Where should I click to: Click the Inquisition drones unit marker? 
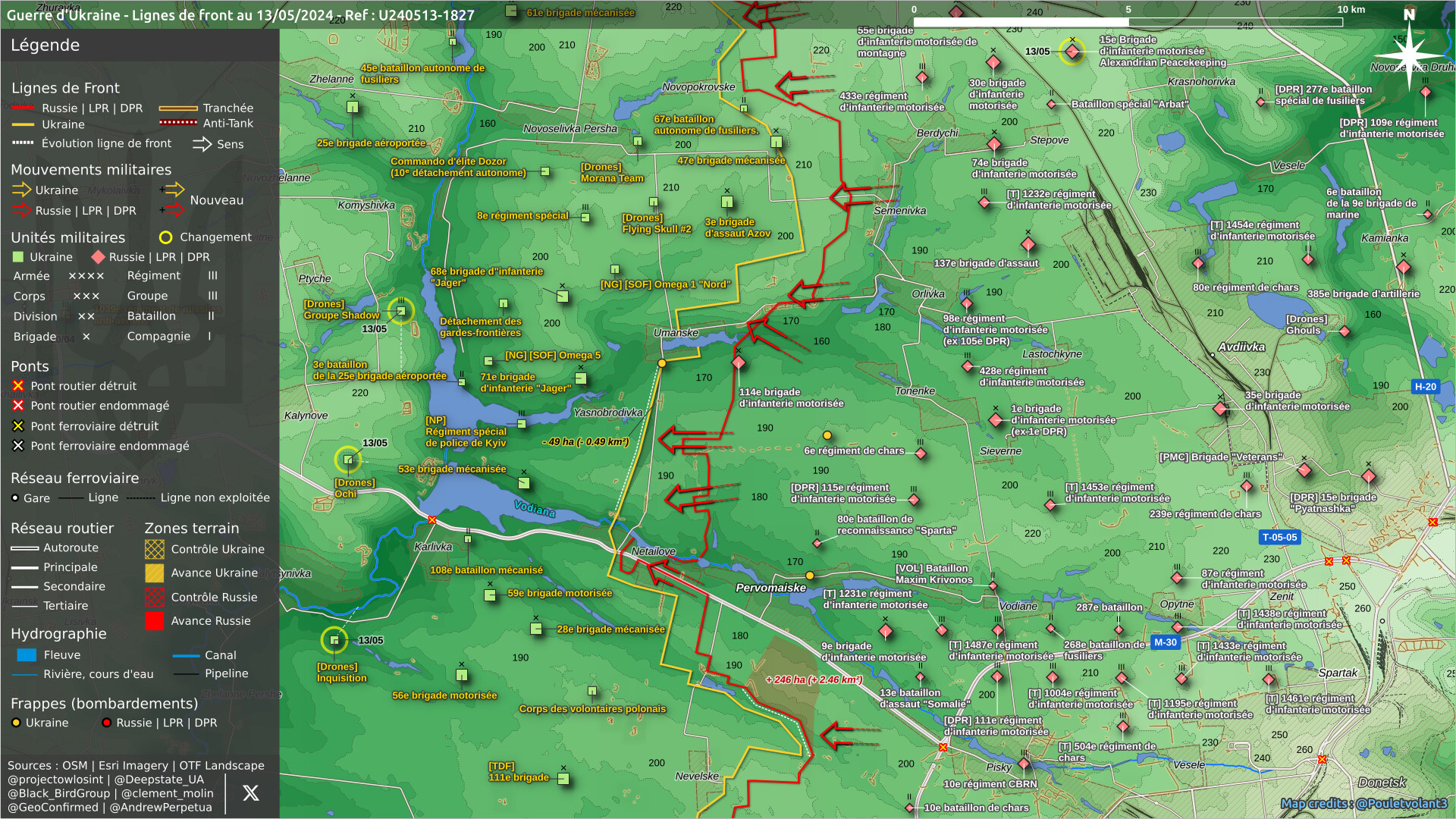point(334,640)
